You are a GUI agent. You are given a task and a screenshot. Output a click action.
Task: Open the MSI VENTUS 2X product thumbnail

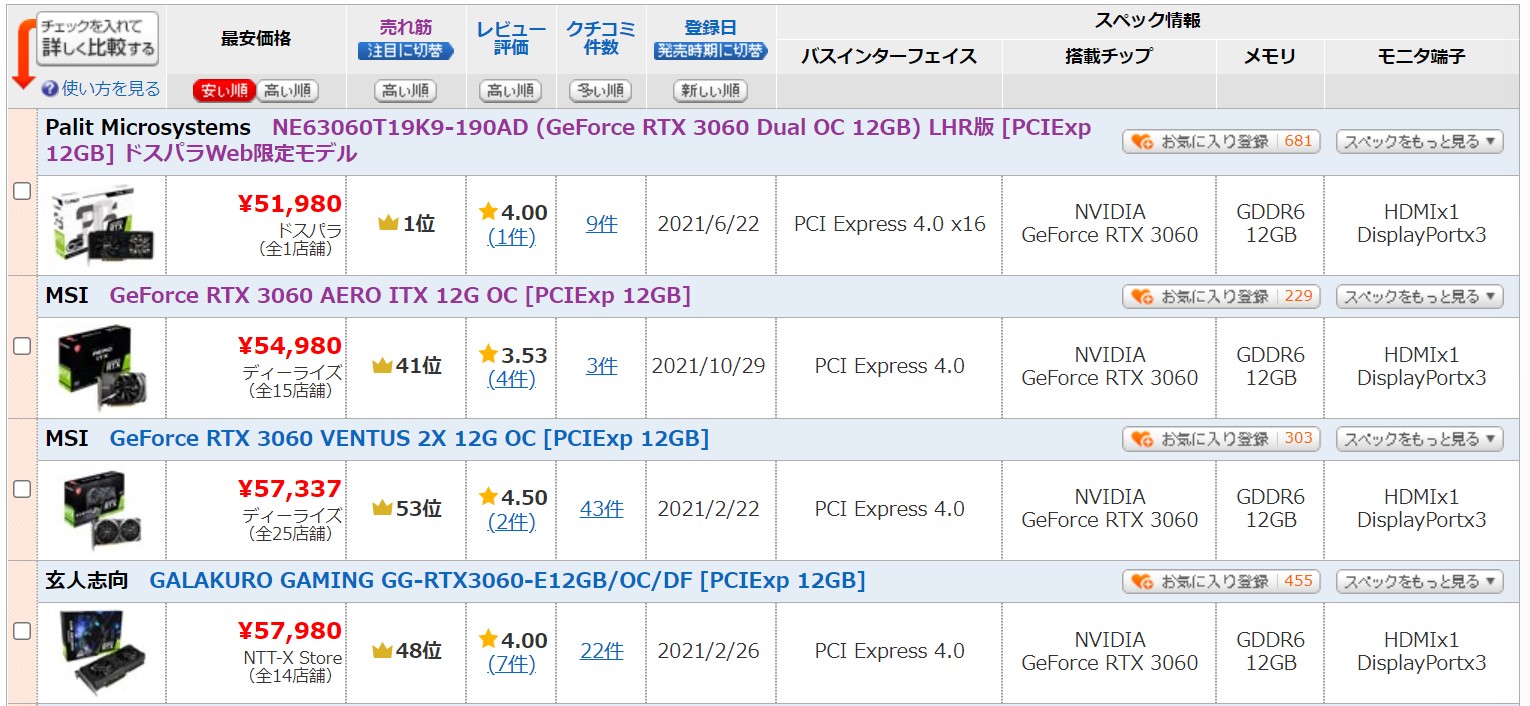coord(101,509)
